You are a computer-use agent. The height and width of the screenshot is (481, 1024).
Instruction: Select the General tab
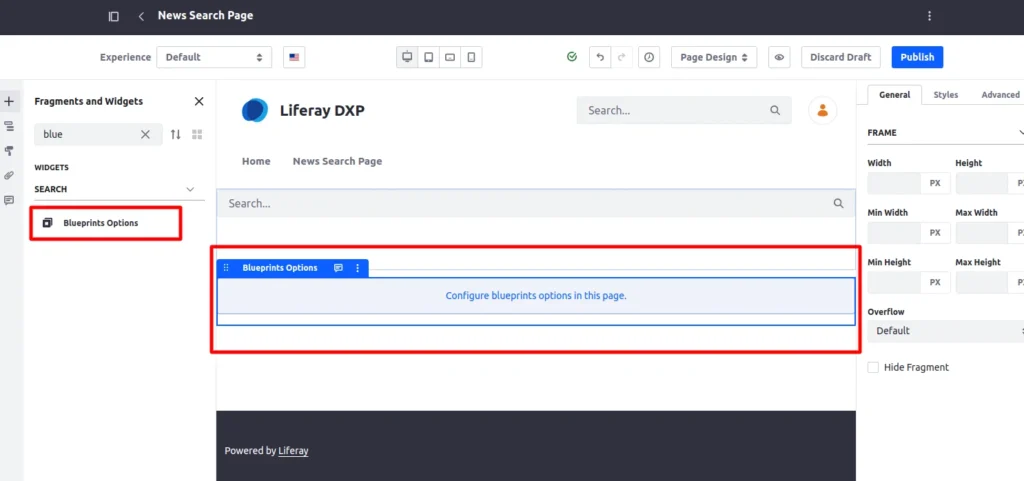[895, 95]
